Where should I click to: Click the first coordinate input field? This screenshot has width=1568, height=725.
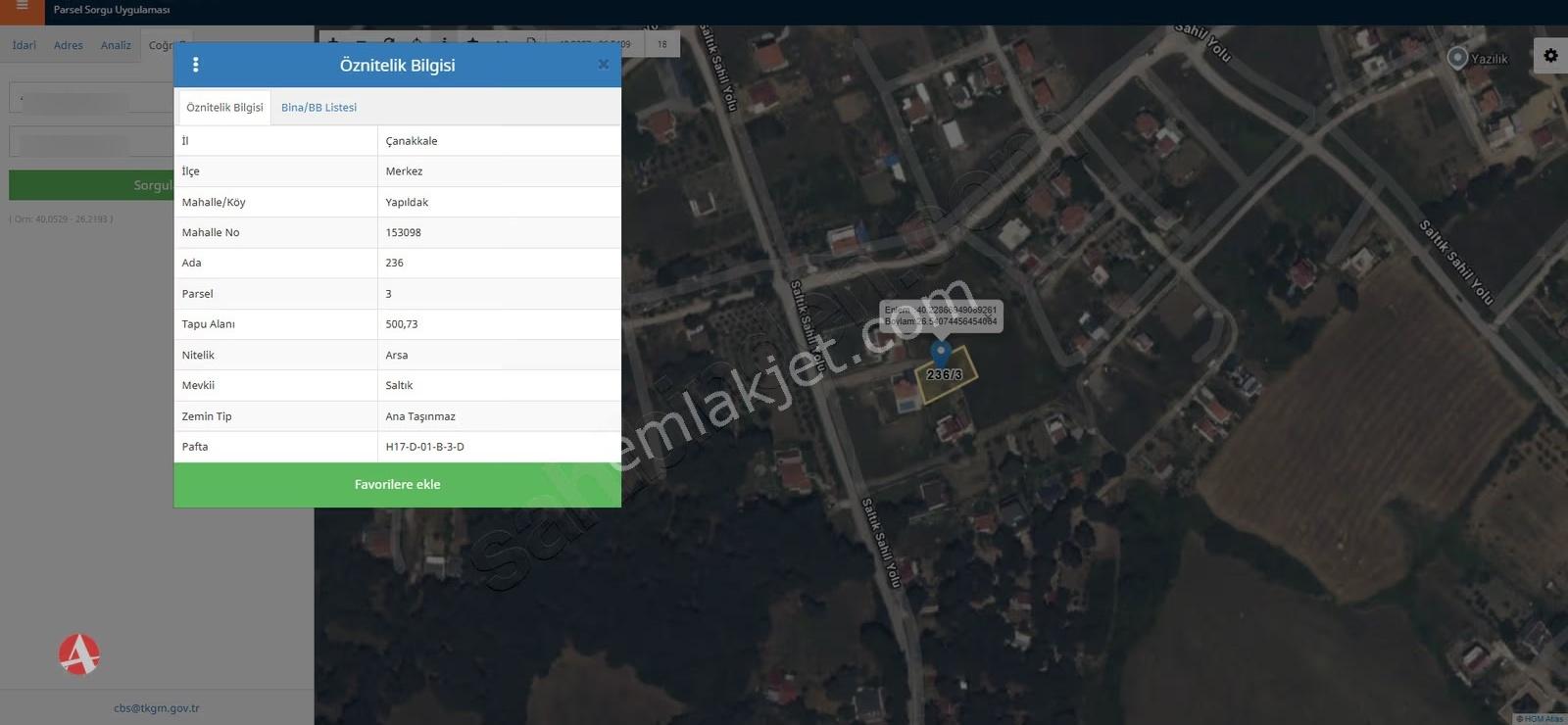(x=91, y=98)
